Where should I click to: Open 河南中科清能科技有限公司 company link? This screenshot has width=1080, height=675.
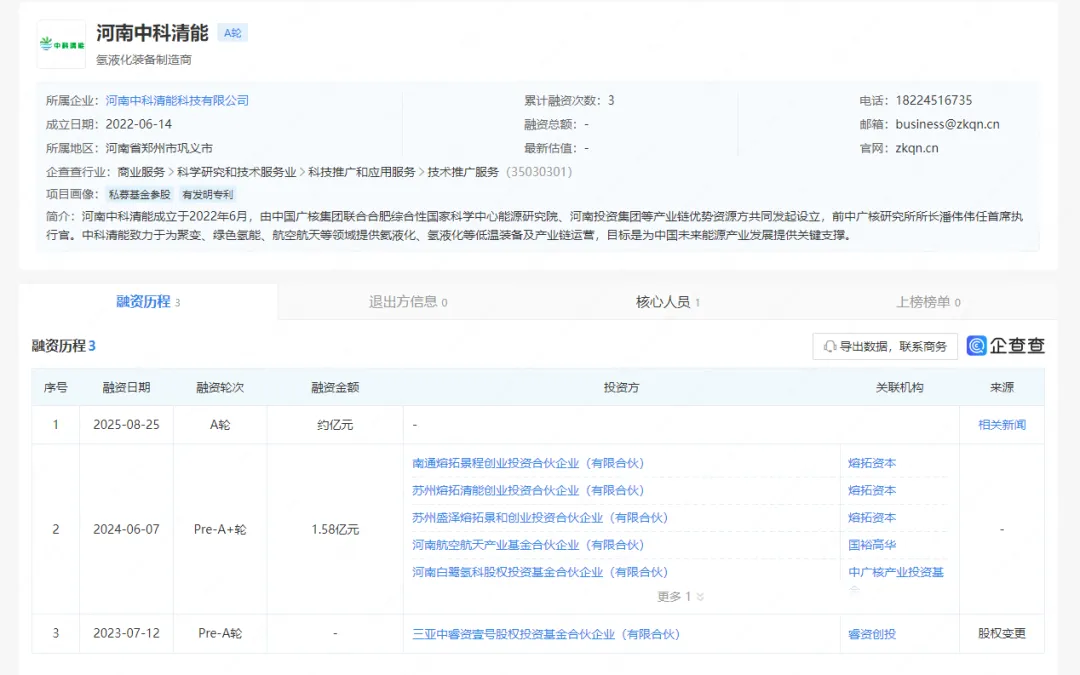click(177, 101)
